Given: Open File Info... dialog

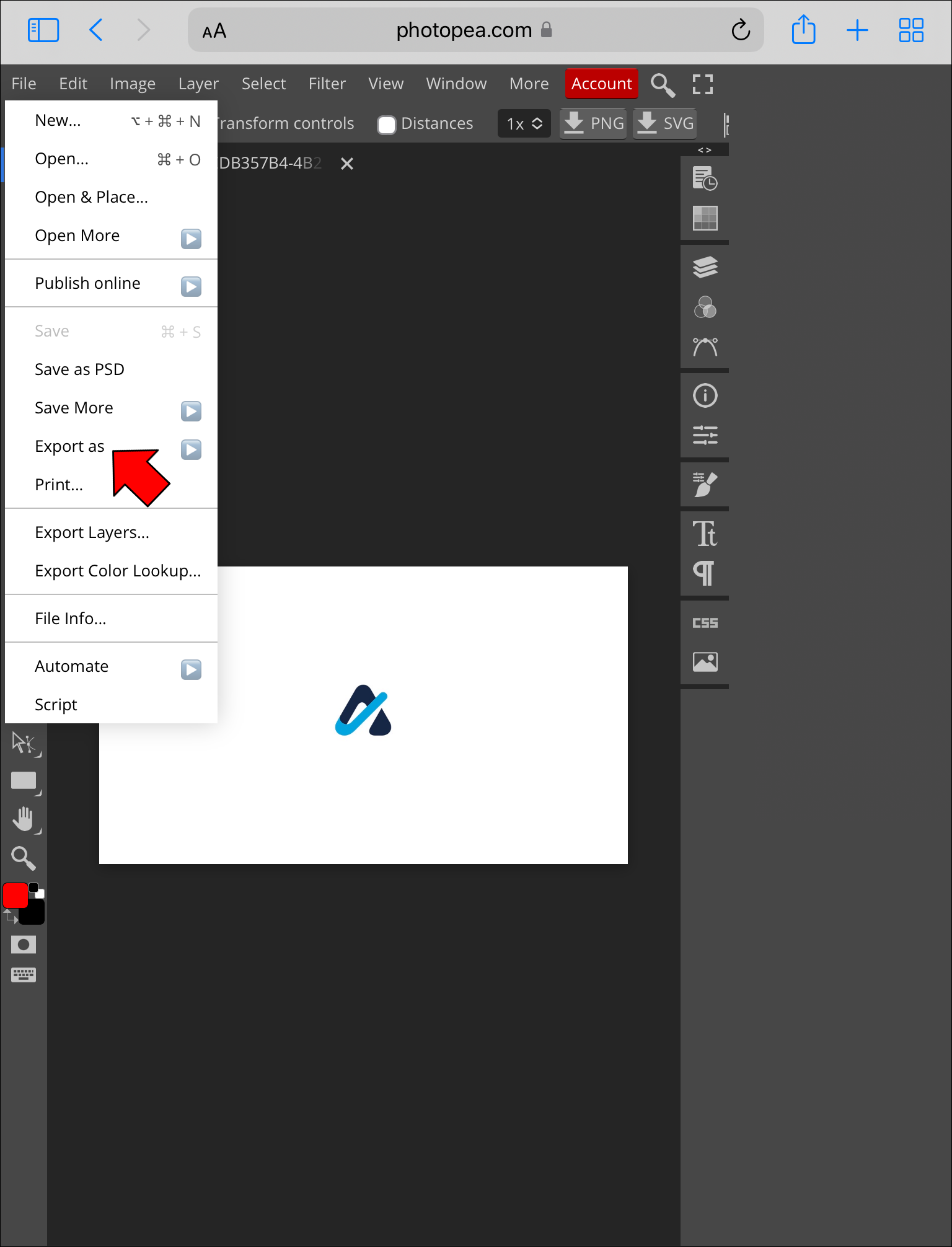Looking at the screenshot, I should coord(111,619).
